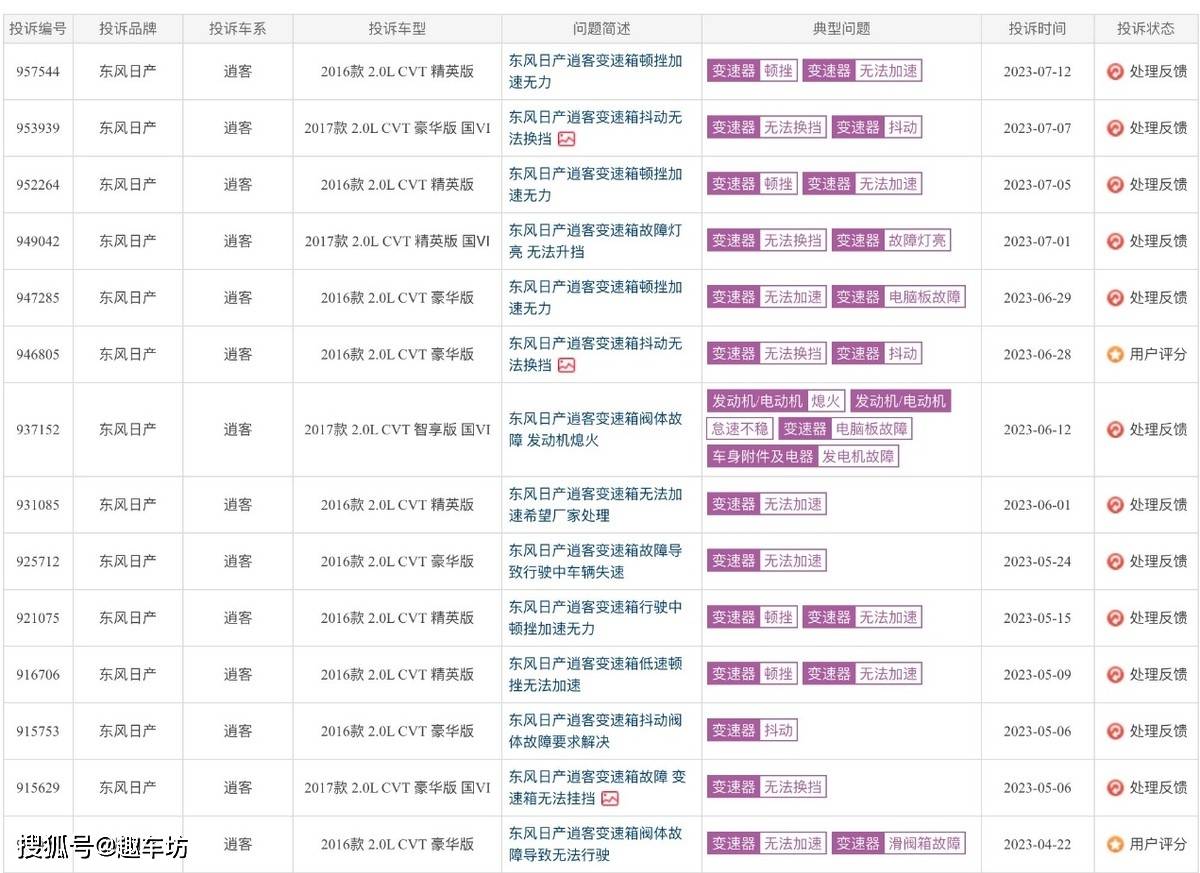
Task: Click image icon in complaint 915629 description
Action: tap(609, 798)
